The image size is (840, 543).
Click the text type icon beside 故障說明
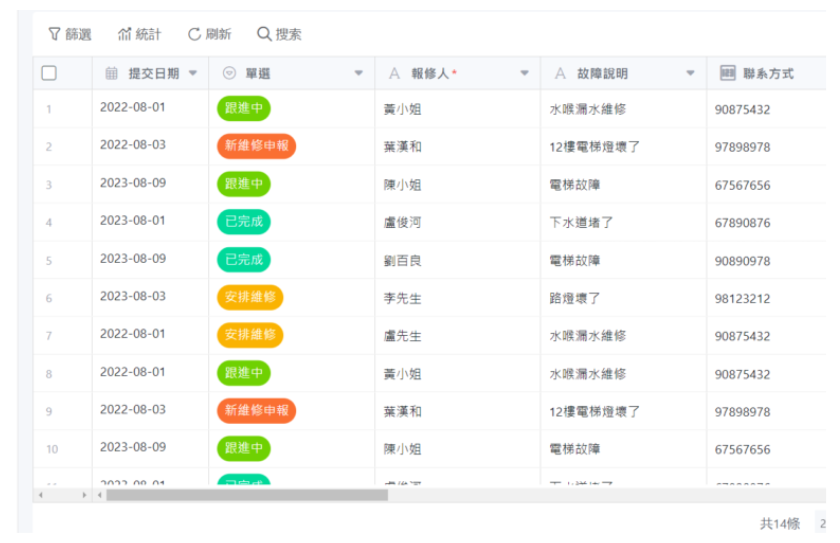pyautogui.click(x=560, y=73)
